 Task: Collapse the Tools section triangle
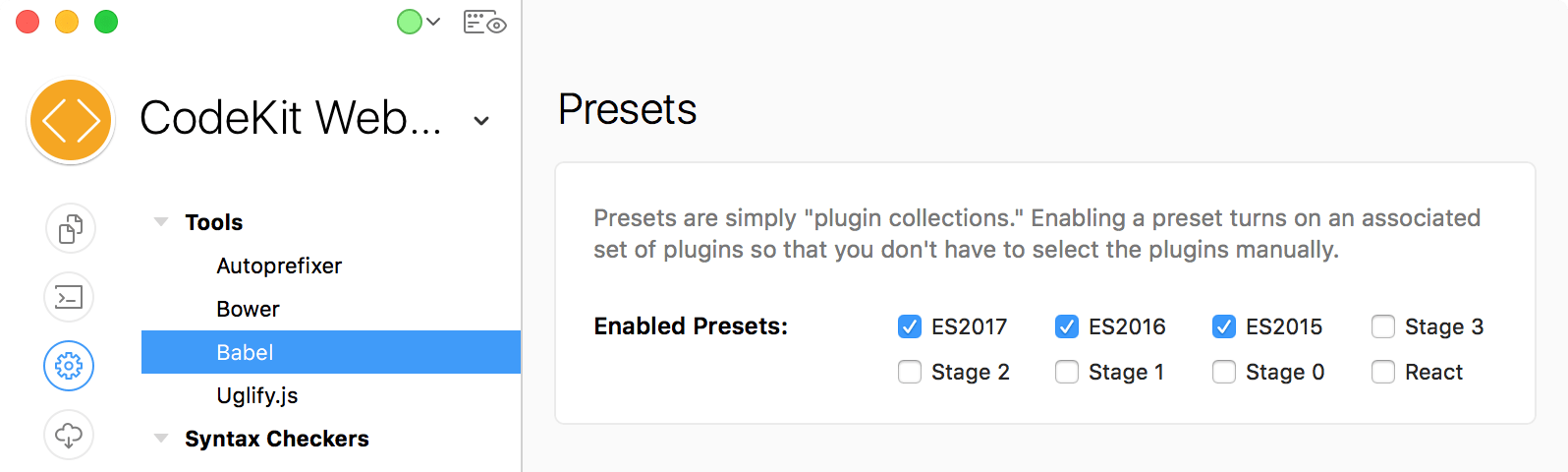click(x=161, y=222)
